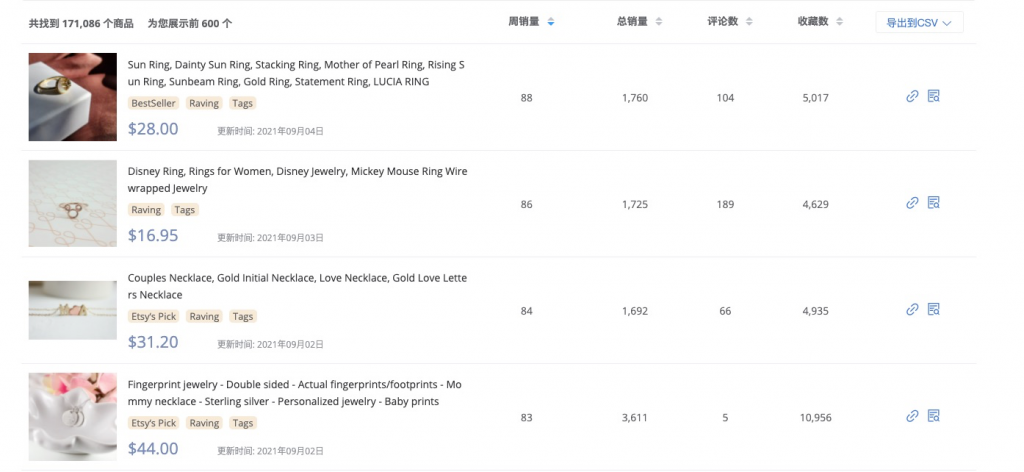Open the Disney Ring product thumbnail

click(73, 203)
